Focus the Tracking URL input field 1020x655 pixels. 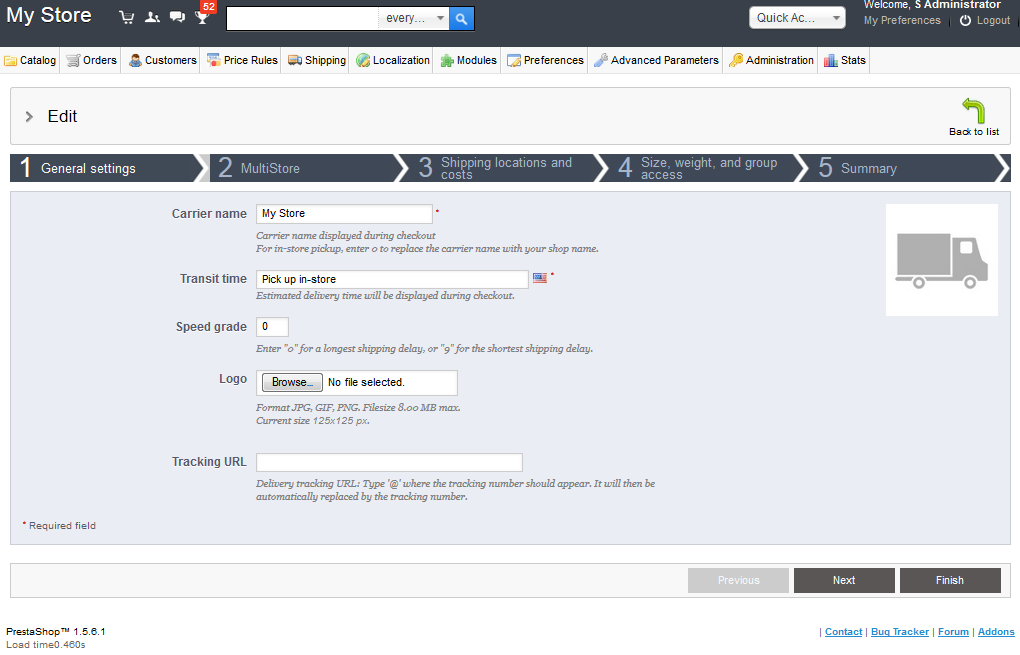[x=389, y=462]
